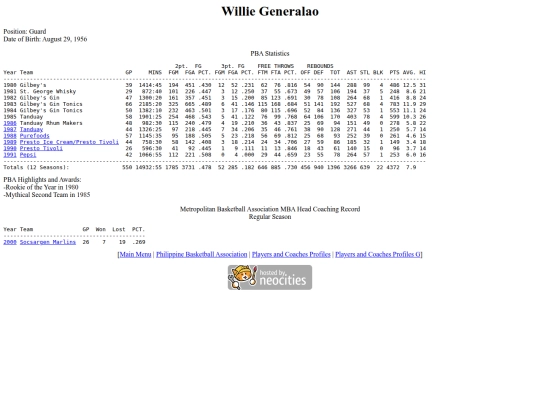Click the Date of Birth line
The image size is (540, 405).
pos(45,39)
